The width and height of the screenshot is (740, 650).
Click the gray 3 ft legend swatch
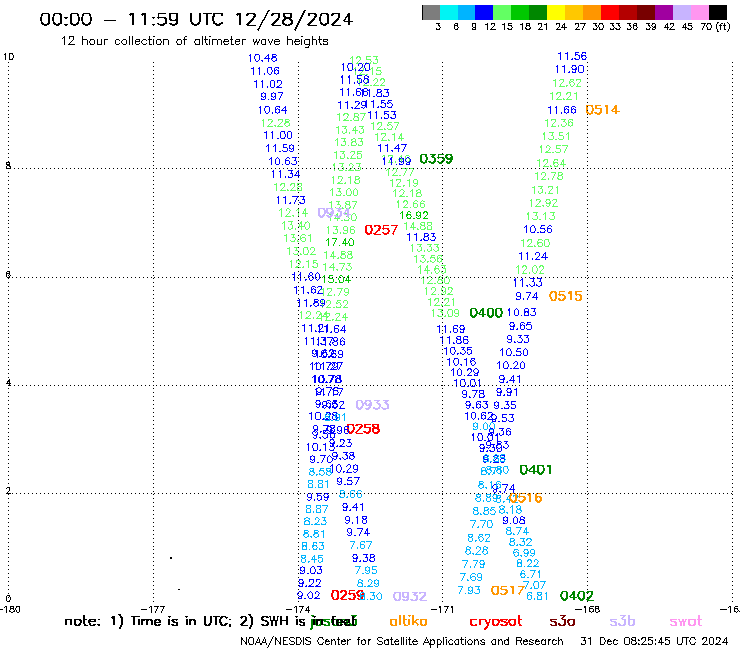[x=431, y=12]
